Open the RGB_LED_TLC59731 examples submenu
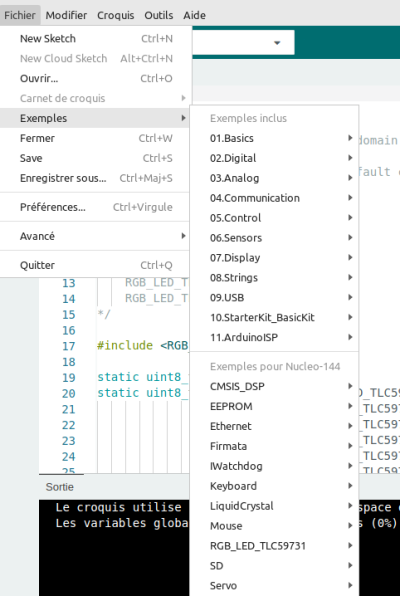The width and height of the screenshot is (400, 596). tap(274, 546)
